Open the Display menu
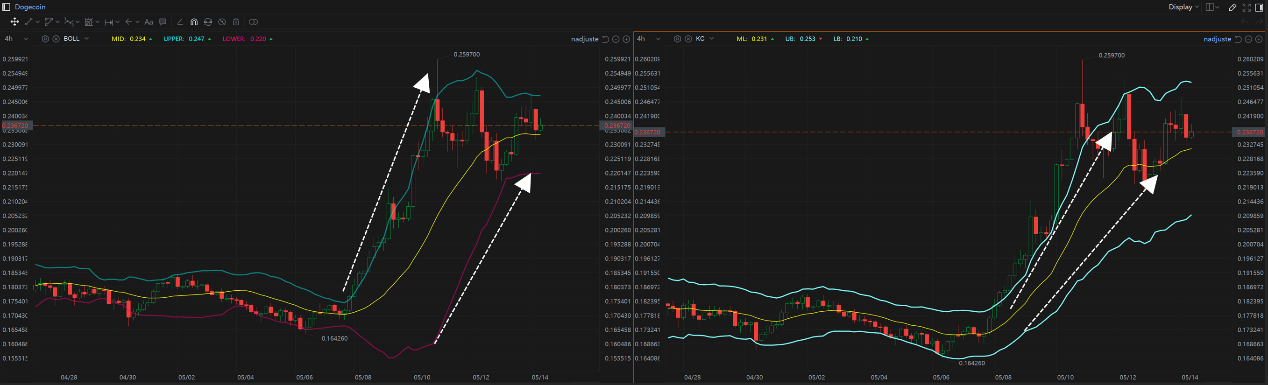Image resolution: width=1268 pixels, height=385 pixels. click(1183, 7)
